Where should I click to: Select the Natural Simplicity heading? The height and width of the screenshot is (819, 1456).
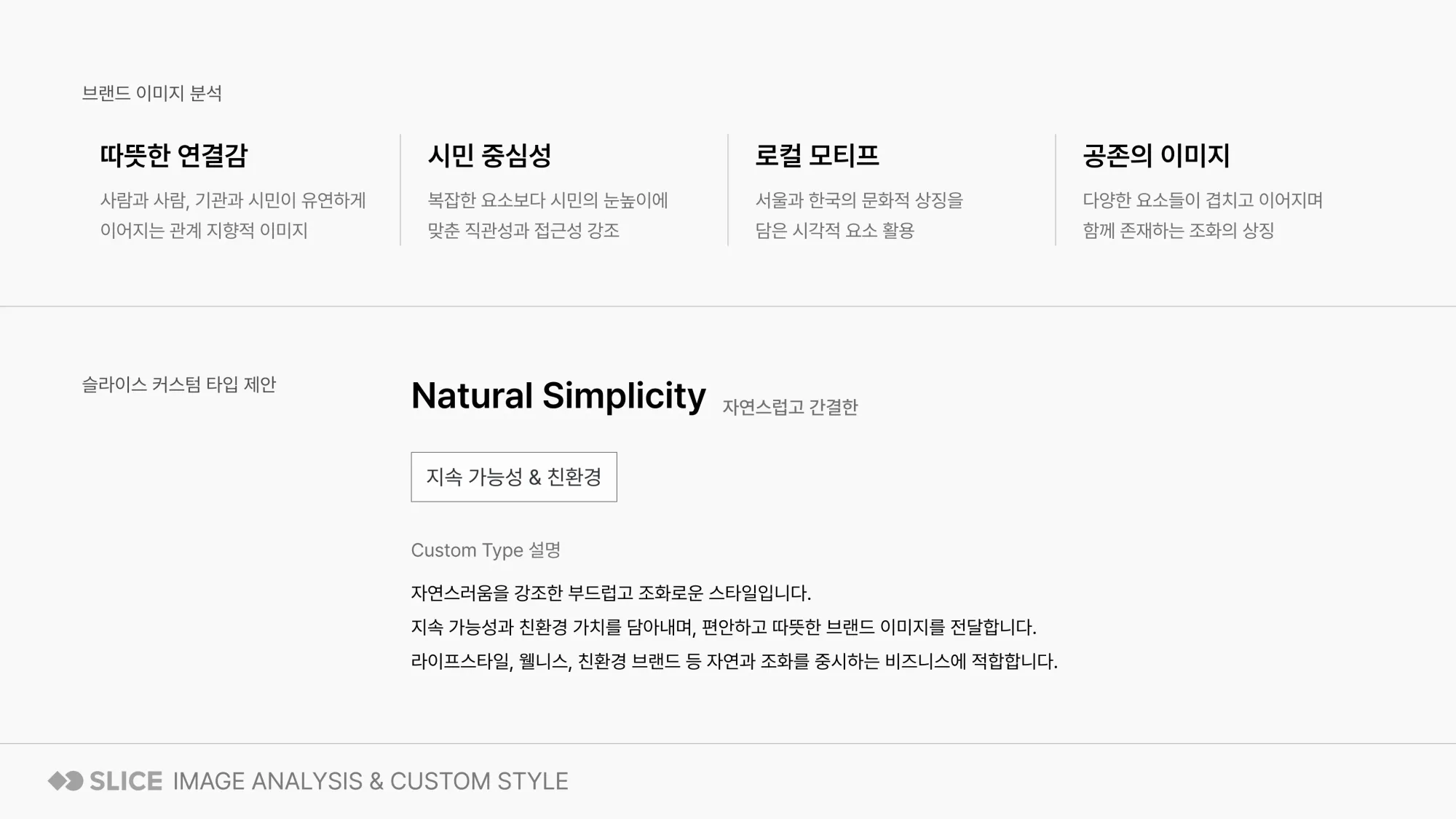click(x=558, y=396)
